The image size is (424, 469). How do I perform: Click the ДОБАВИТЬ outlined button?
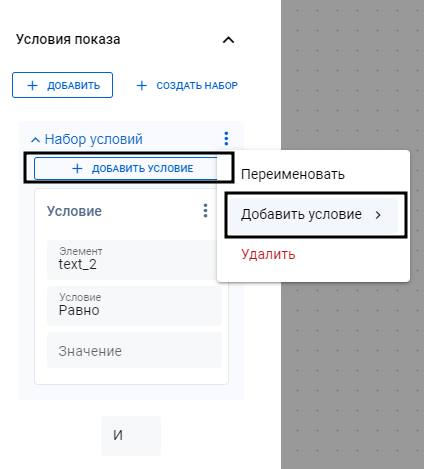(62, 85)
